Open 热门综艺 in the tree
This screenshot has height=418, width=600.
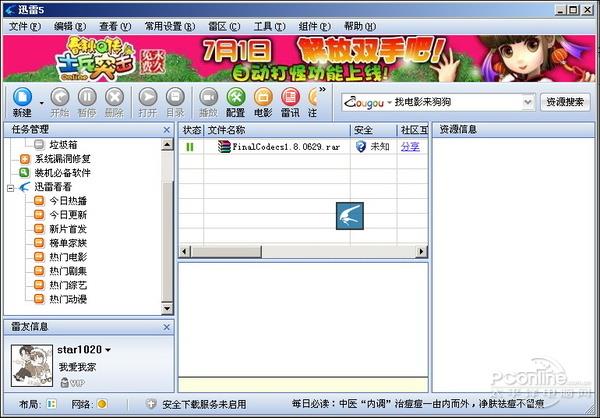(68, 285)
